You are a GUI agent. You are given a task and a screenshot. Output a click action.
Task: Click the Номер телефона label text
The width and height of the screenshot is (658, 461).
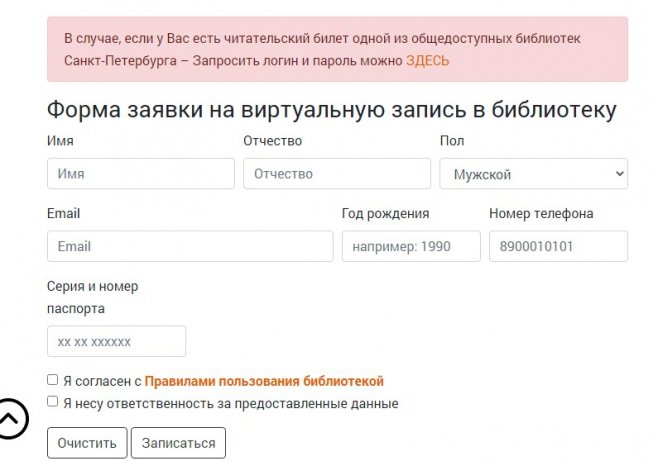pyautogui.click(x=541, y=213)
